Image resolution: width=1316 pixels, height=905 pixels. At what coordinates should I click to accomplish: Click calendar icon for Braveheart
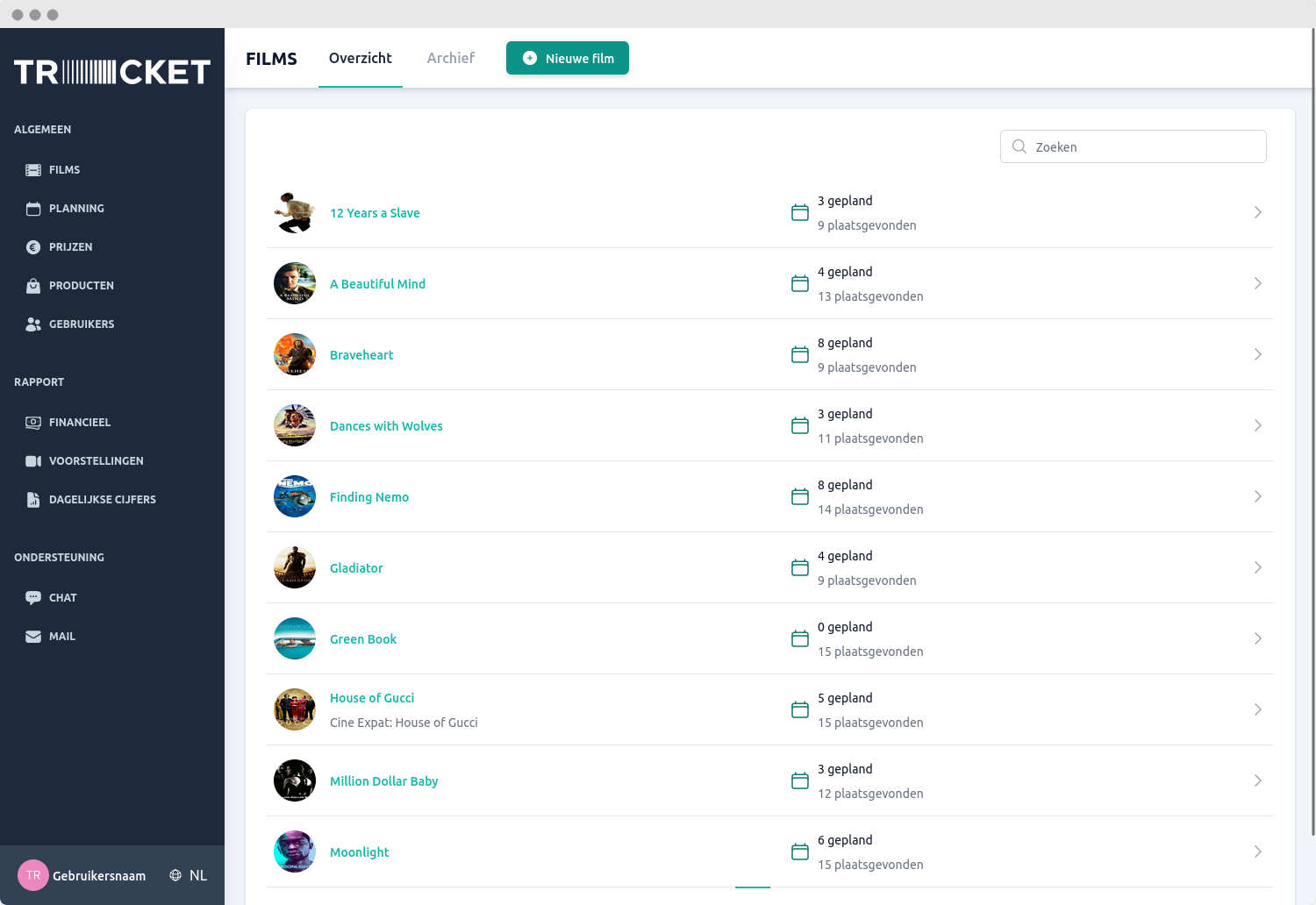(800, 354)
